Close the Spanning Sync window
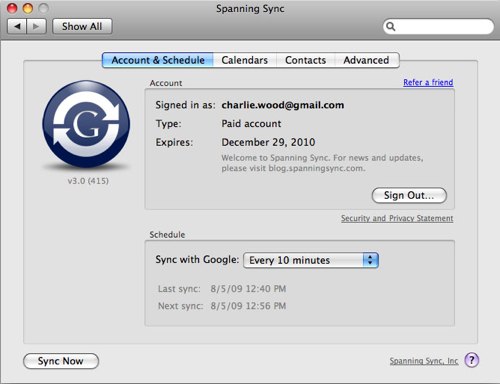Screen dimensions: 500x384 pos(12,8)
